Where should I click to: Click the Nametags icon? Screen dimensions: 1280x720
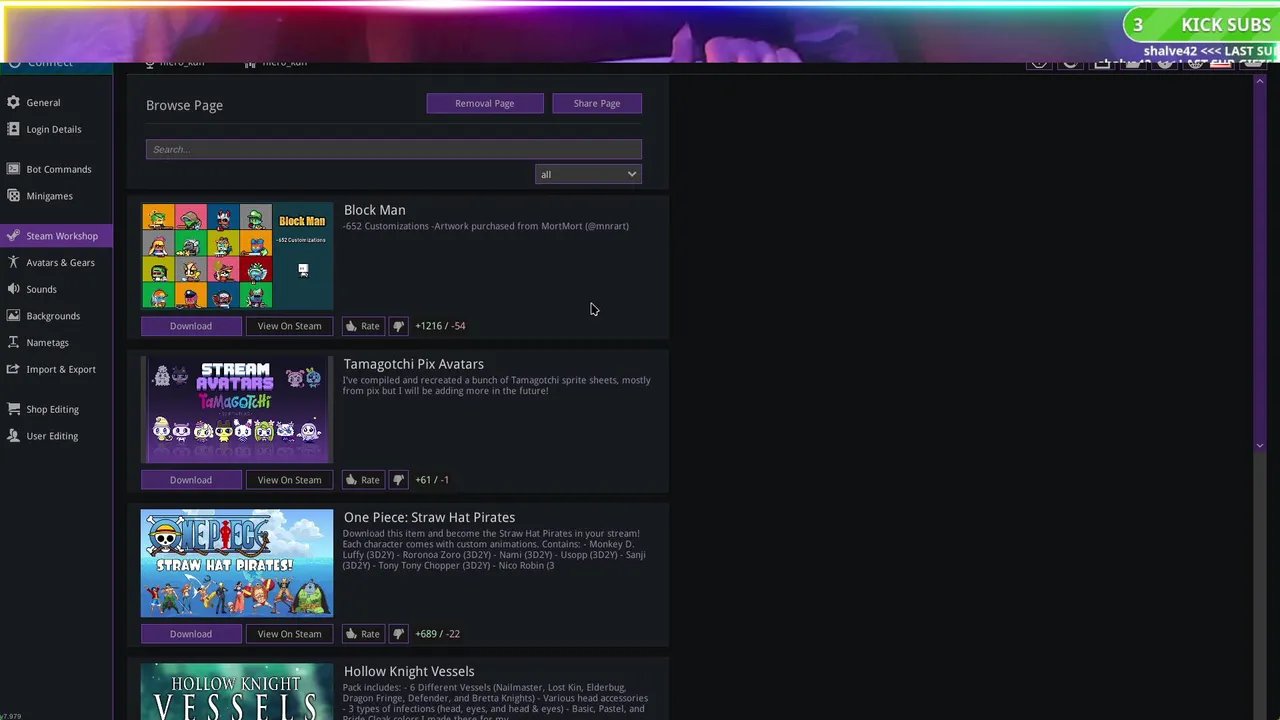13,342
